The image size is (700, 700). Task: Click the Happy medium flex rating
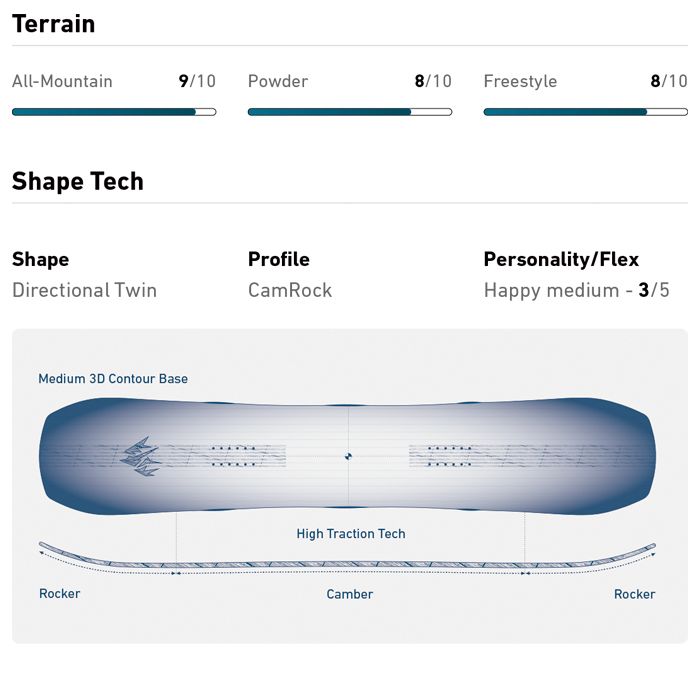576,290
